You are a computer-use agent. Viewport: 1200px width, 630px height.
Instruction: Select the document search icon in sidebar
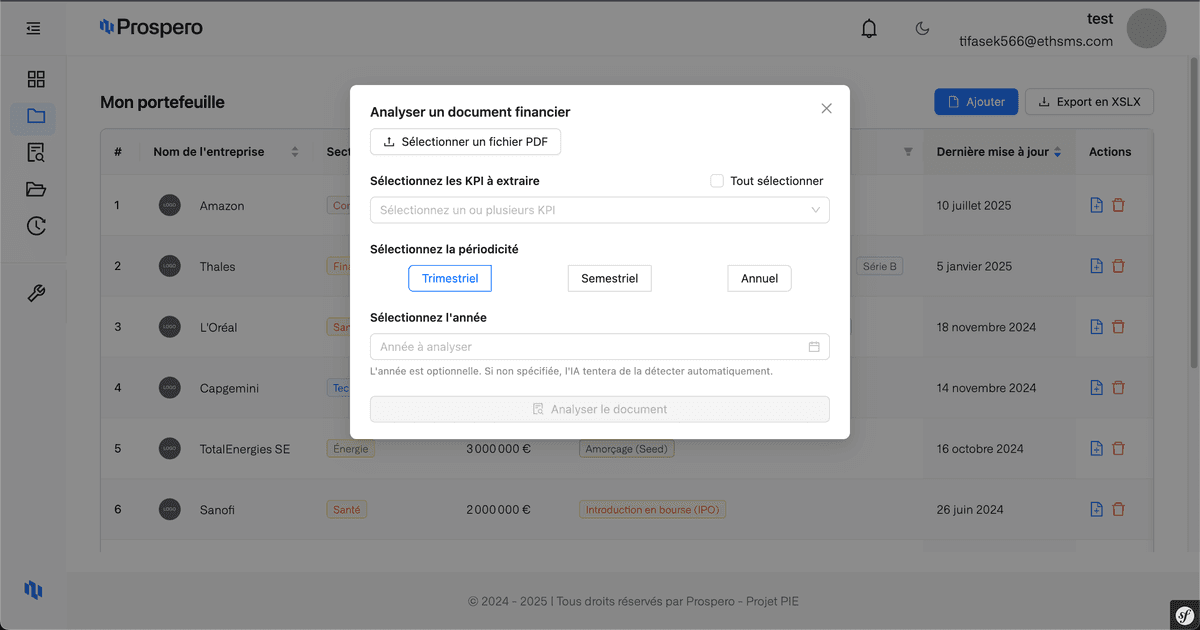36,152
